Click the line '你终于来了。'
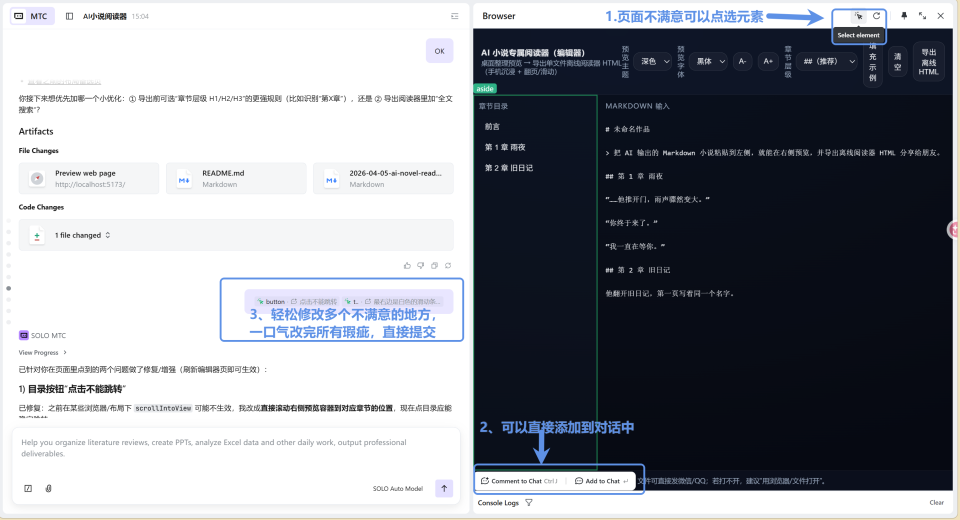The image size is (960, 520). click(x=631, y=223)
